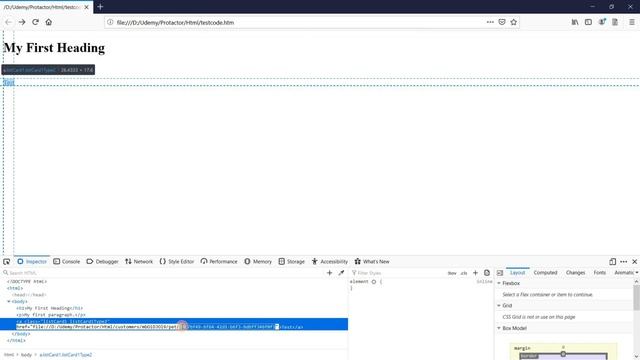Click the element selector highlight icon in Rules
This screenshot has width=640, height=360.
click(x=373, y=282)
